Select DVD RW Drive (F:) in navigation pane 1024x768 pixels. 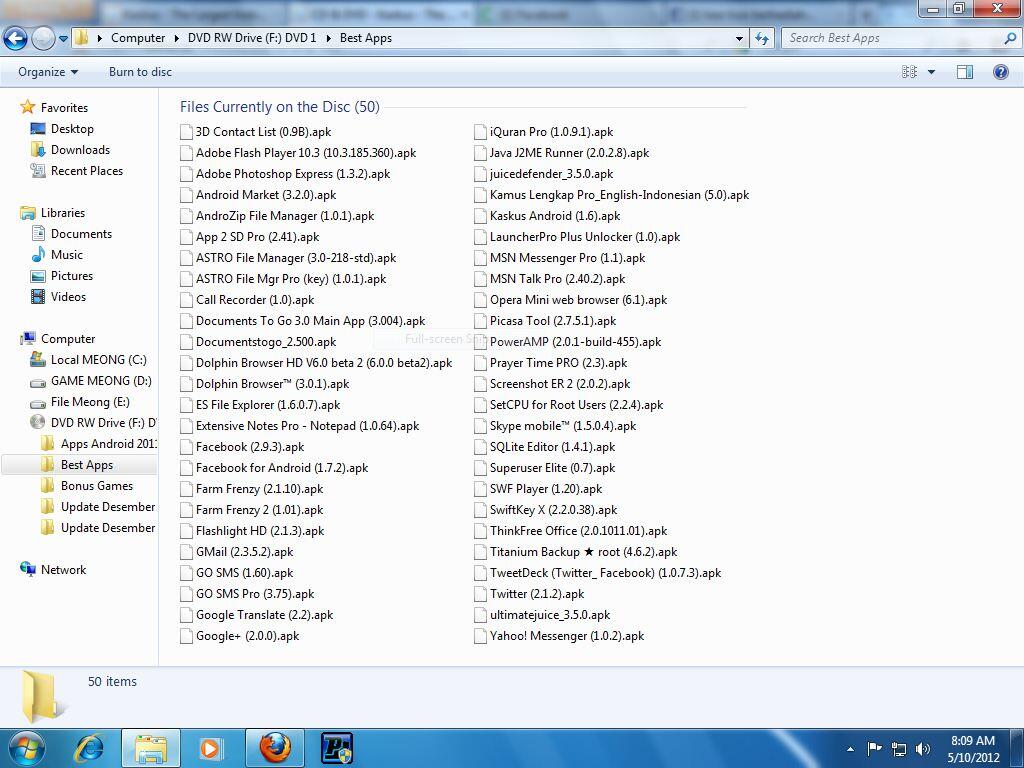(x=103, y=423)
